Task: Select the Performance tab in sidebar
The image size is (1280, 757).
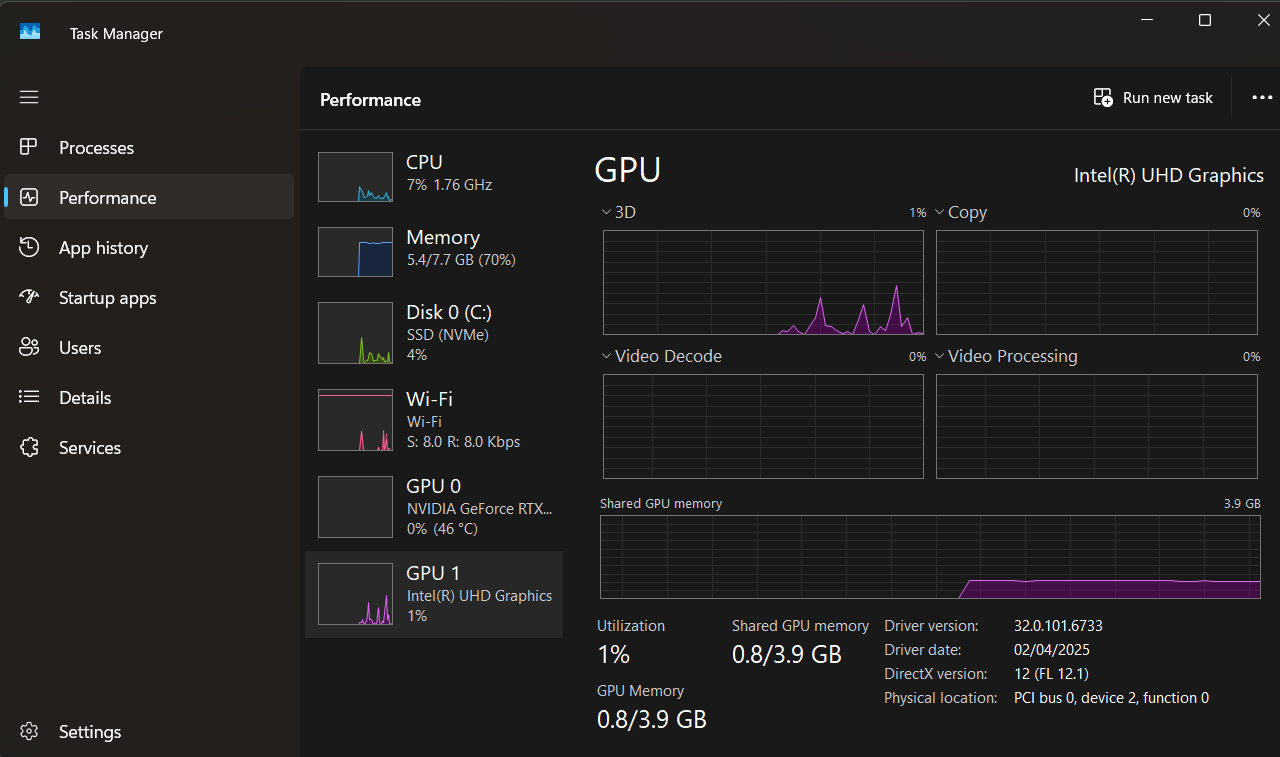Action: [107, 198]
